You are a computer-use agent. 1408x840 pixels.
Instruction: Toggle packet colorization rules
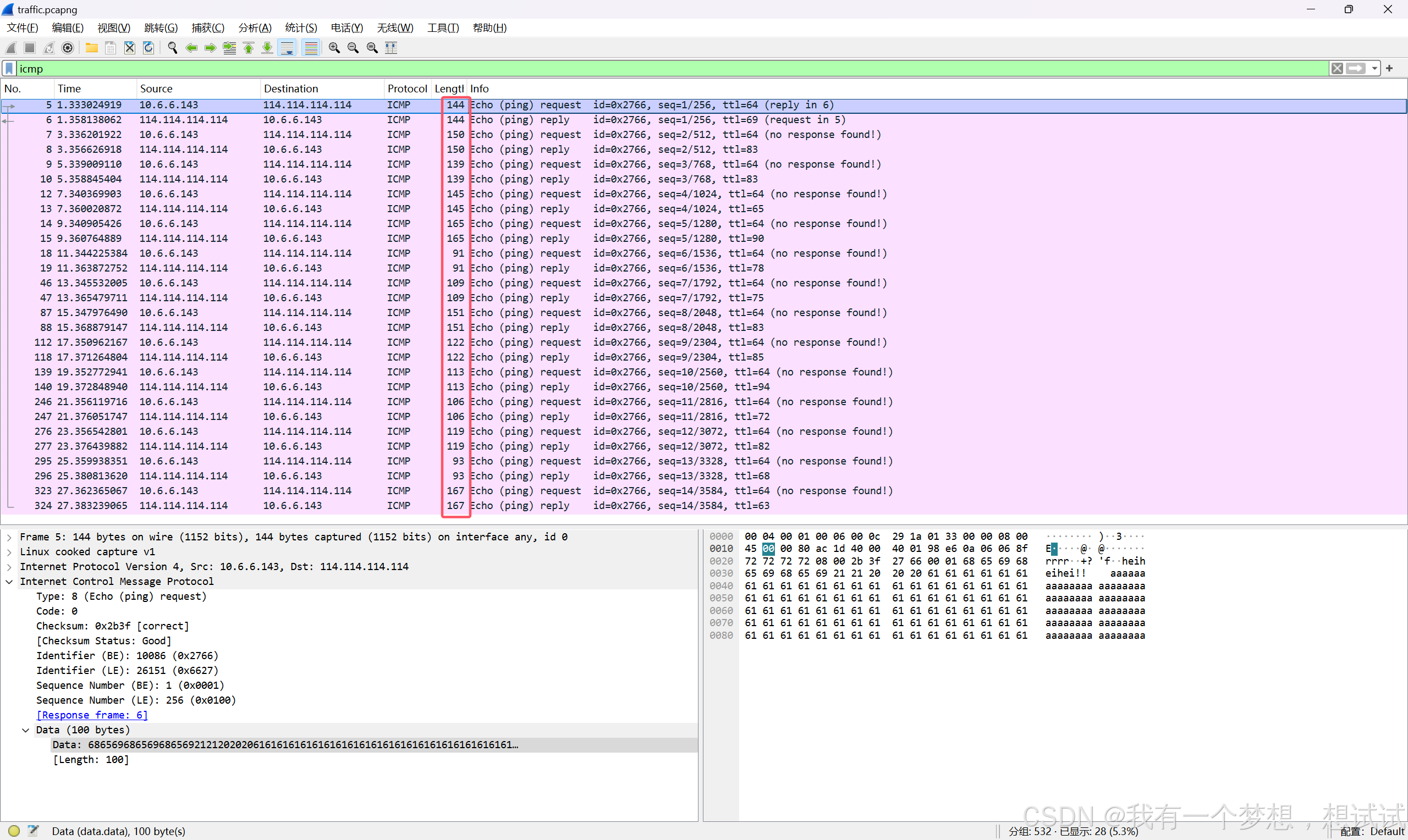point(311,48)
